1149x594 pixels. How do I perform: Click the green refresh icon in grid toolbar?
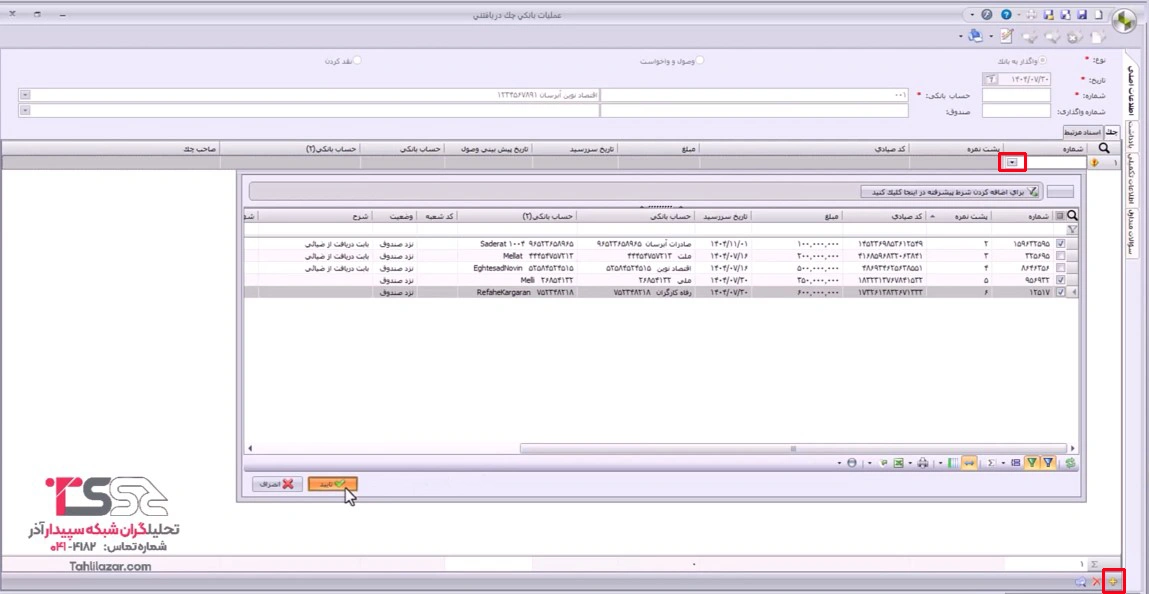[x=1071, y=463]
